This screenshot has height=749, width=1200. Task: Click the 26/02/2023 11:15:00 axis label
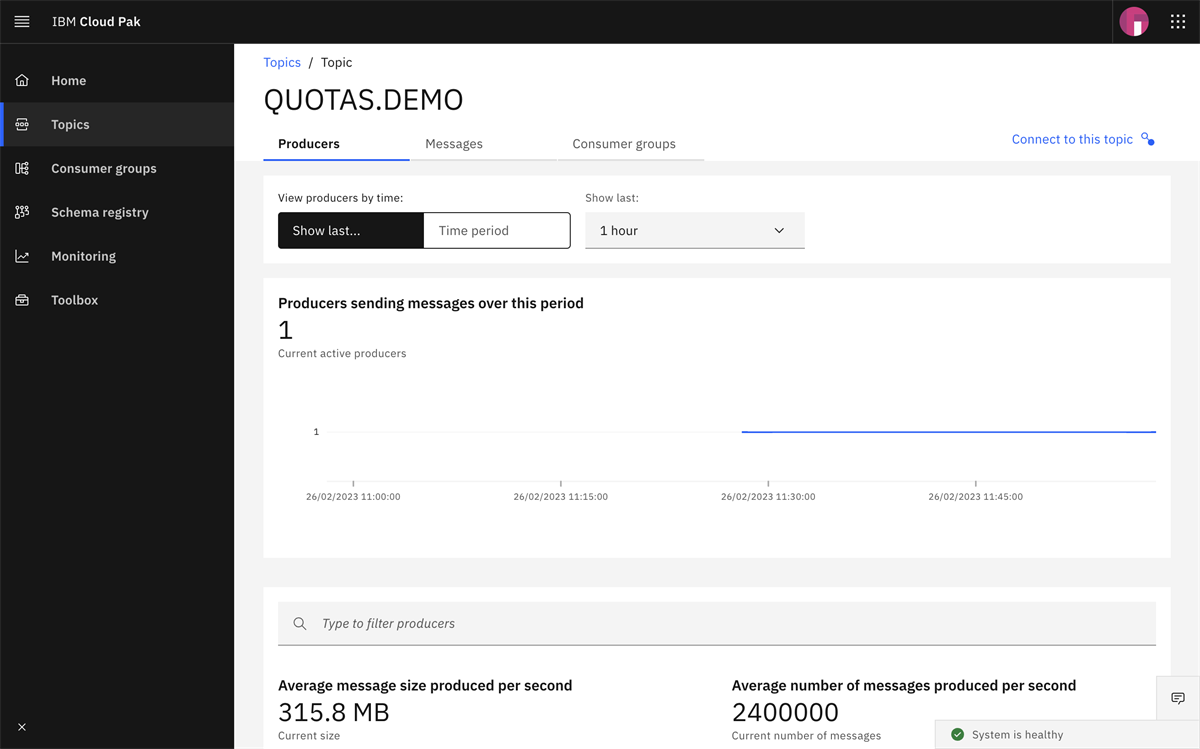[x=561, y=496]
